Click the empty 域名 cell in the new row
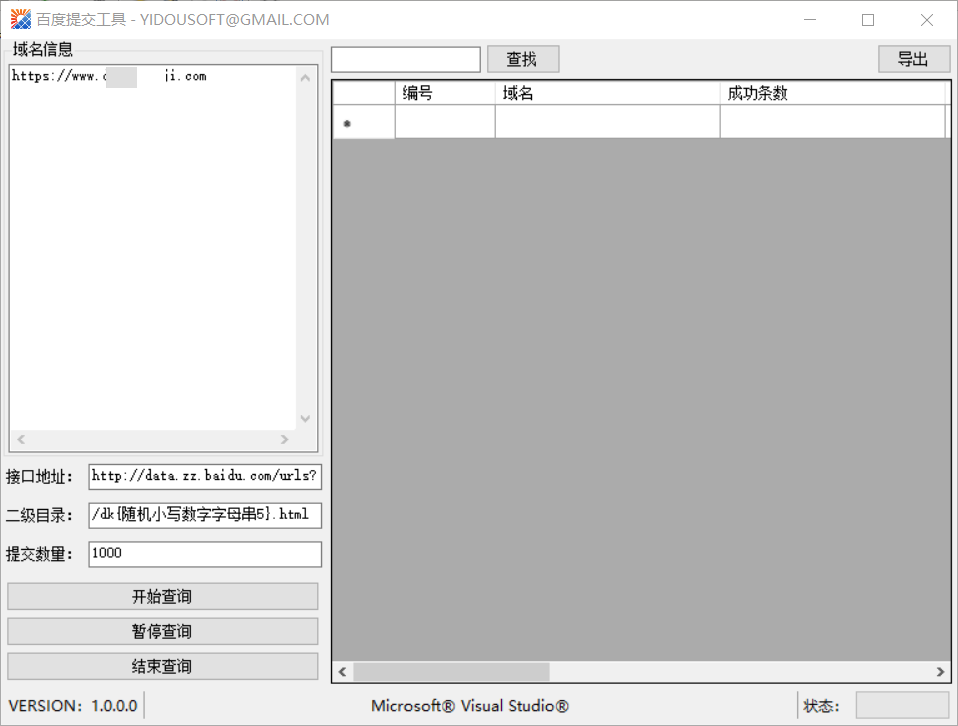Viewport: 958px width, 726px height. 607,122
